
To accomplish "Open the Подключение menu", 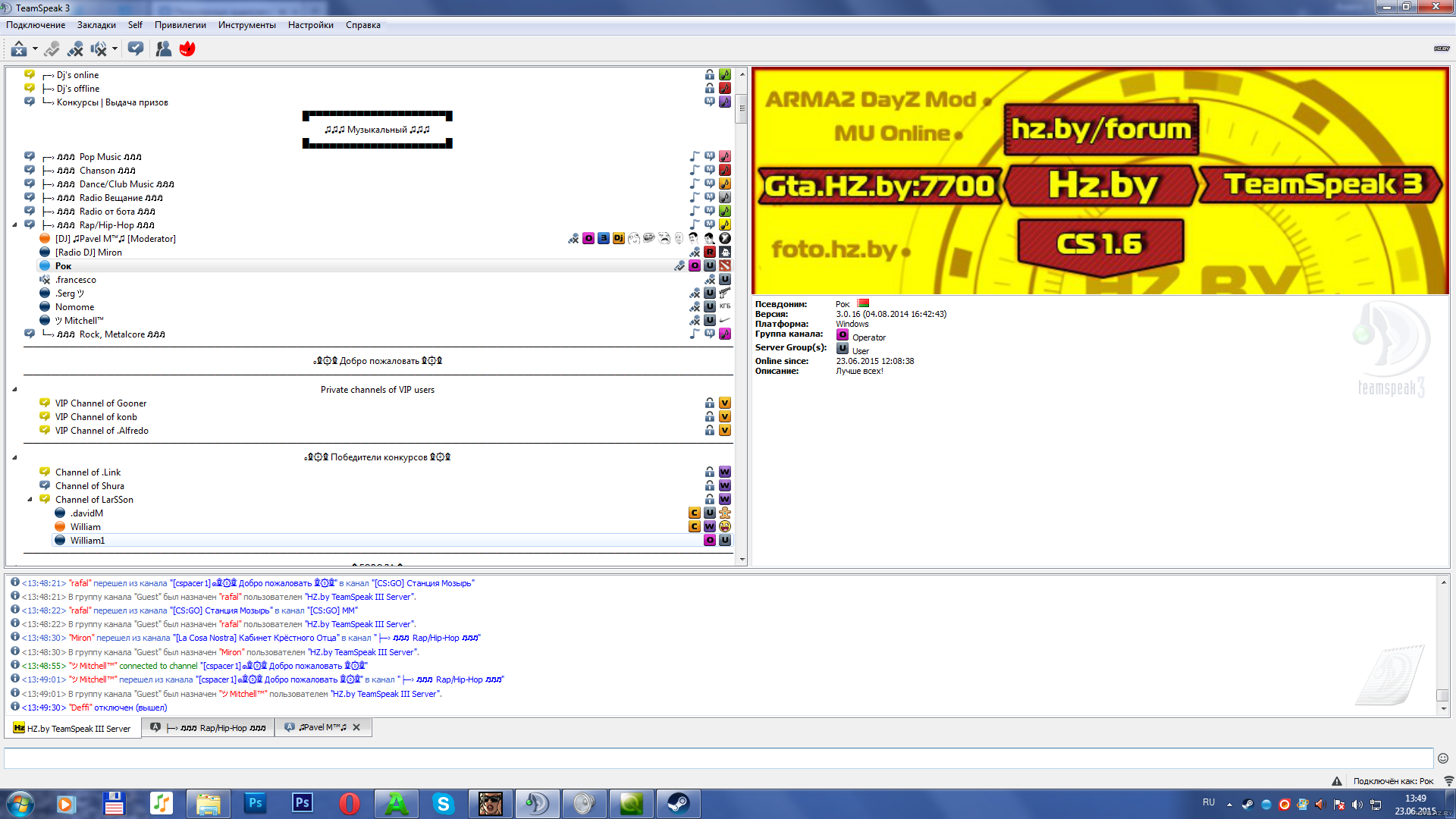I will [36, 25].
